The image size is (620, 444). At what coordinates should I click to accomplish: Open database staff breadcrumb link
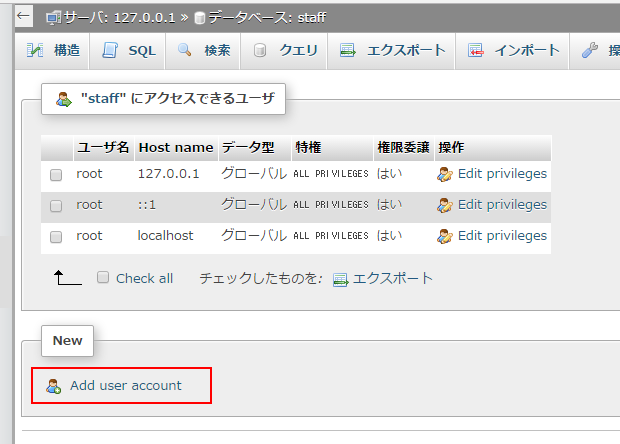coord(267,17)
